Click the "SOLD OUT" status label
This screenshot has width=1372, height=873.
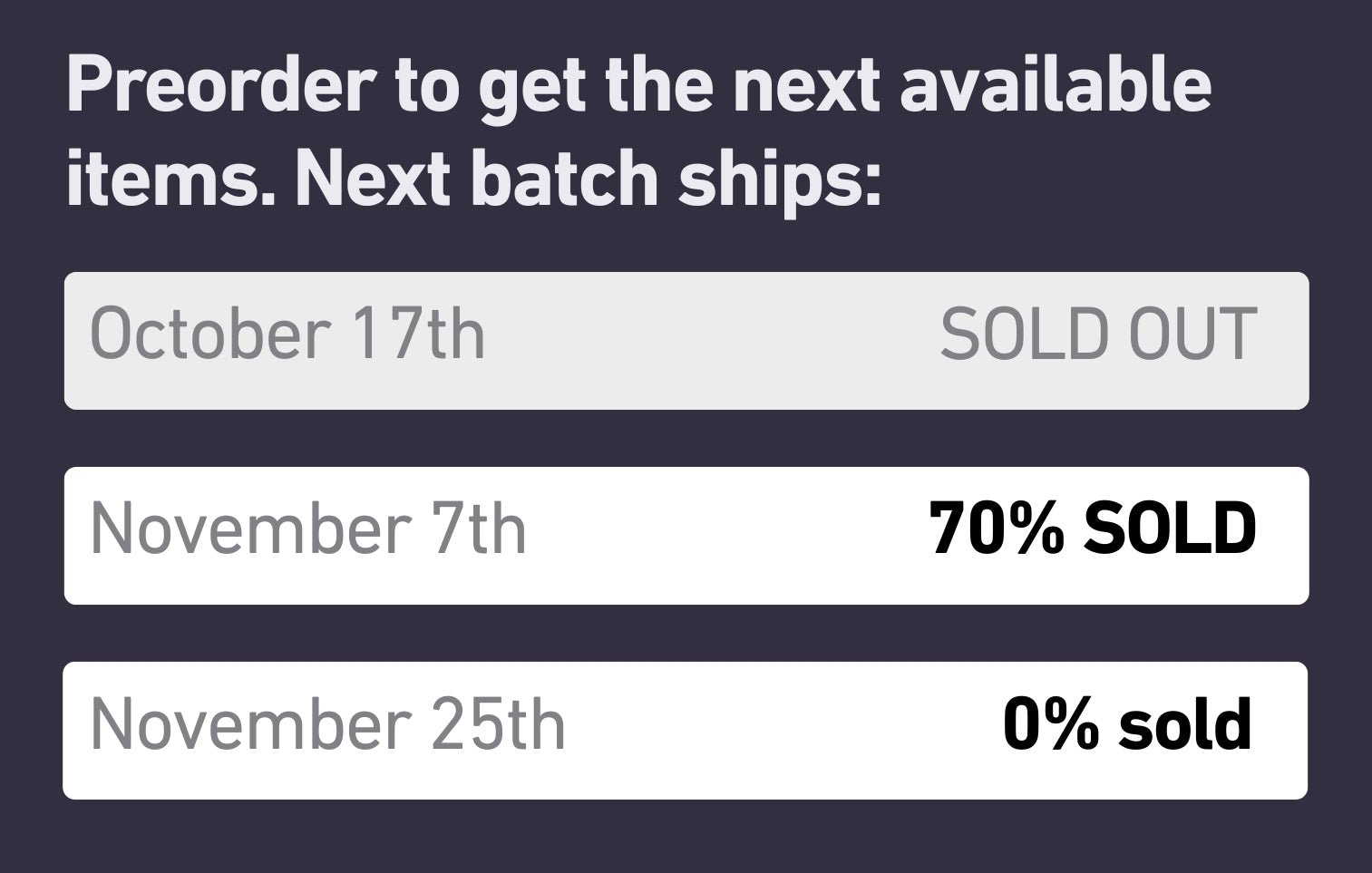point(1098,335)
